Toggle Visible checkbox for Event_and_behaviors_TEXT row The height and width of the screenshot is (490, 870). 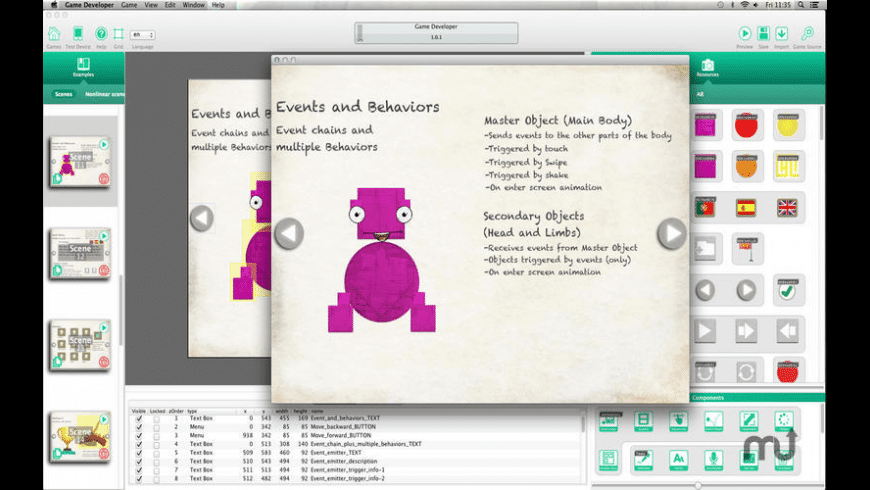[x=138, y=418]
